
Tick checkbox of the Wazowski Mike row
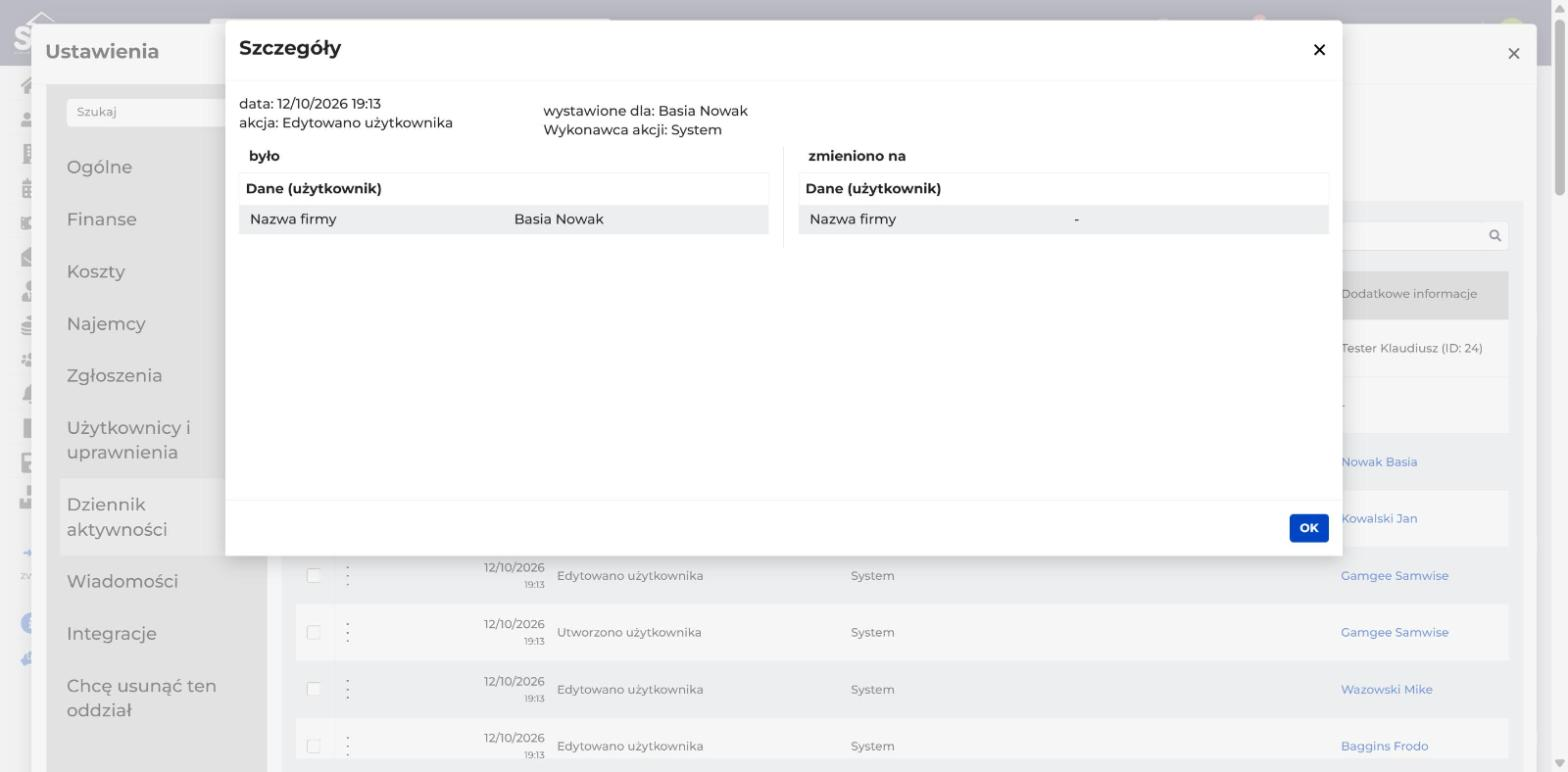click(x=314, y=689)
